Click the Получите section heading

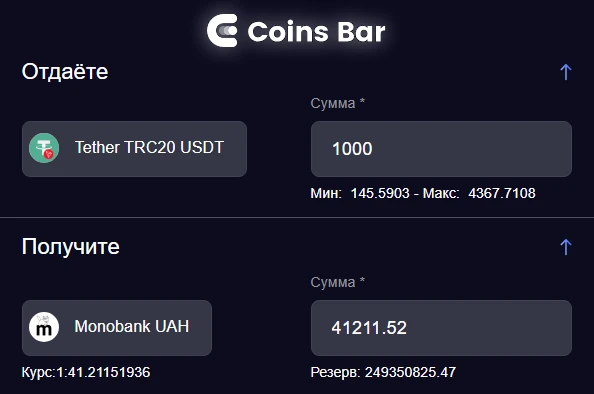tap(70, 247)
